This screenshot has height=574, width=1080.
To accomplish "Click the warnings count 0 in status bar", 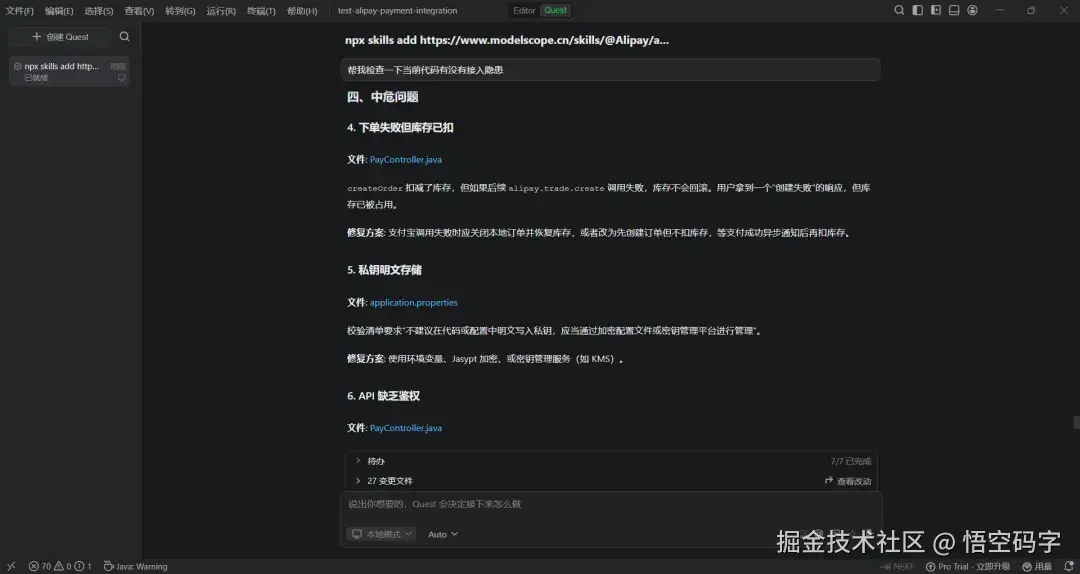I will point(65,566).
